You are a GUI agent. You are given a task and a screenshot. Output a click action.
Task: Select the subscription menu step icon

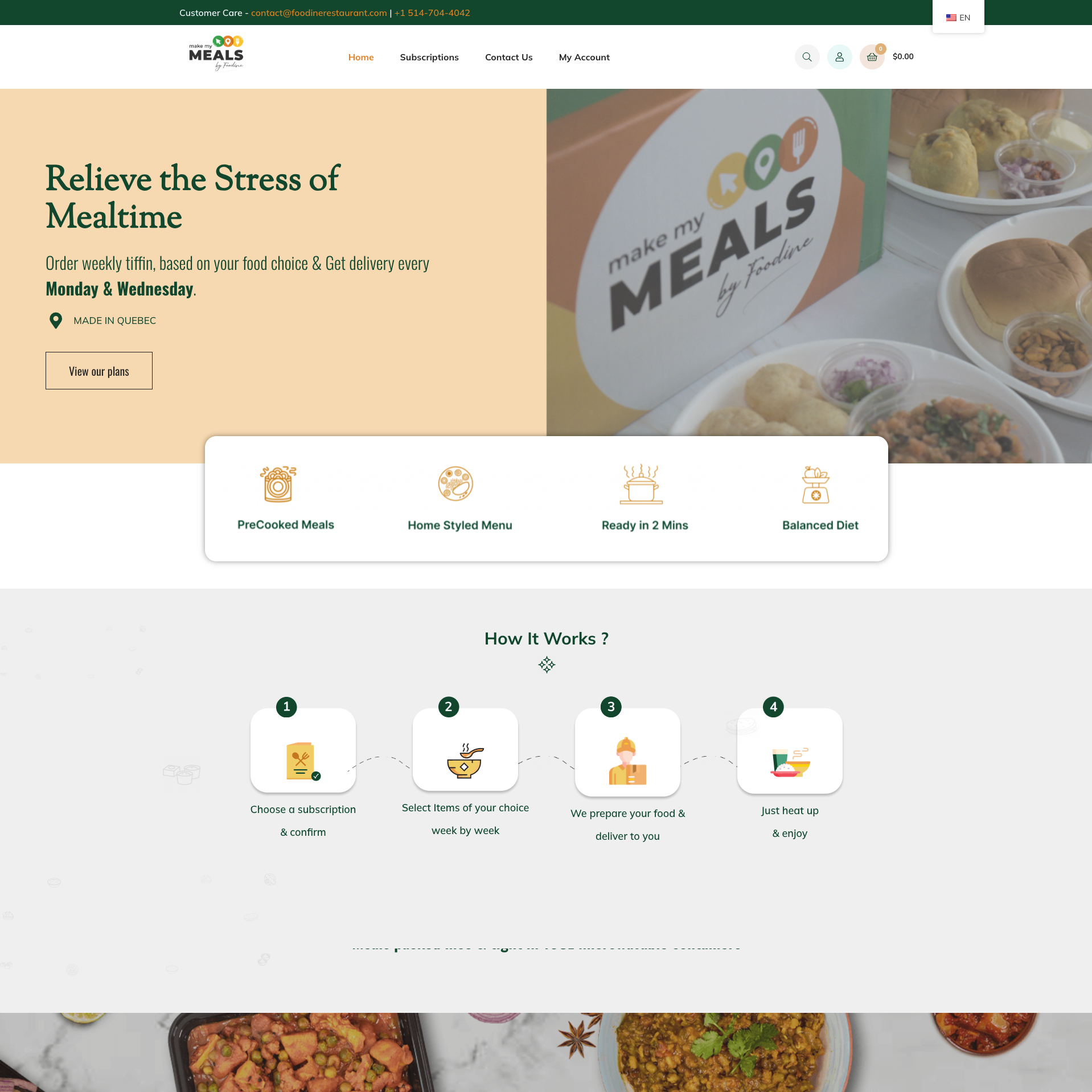click(x=303, y=761)
